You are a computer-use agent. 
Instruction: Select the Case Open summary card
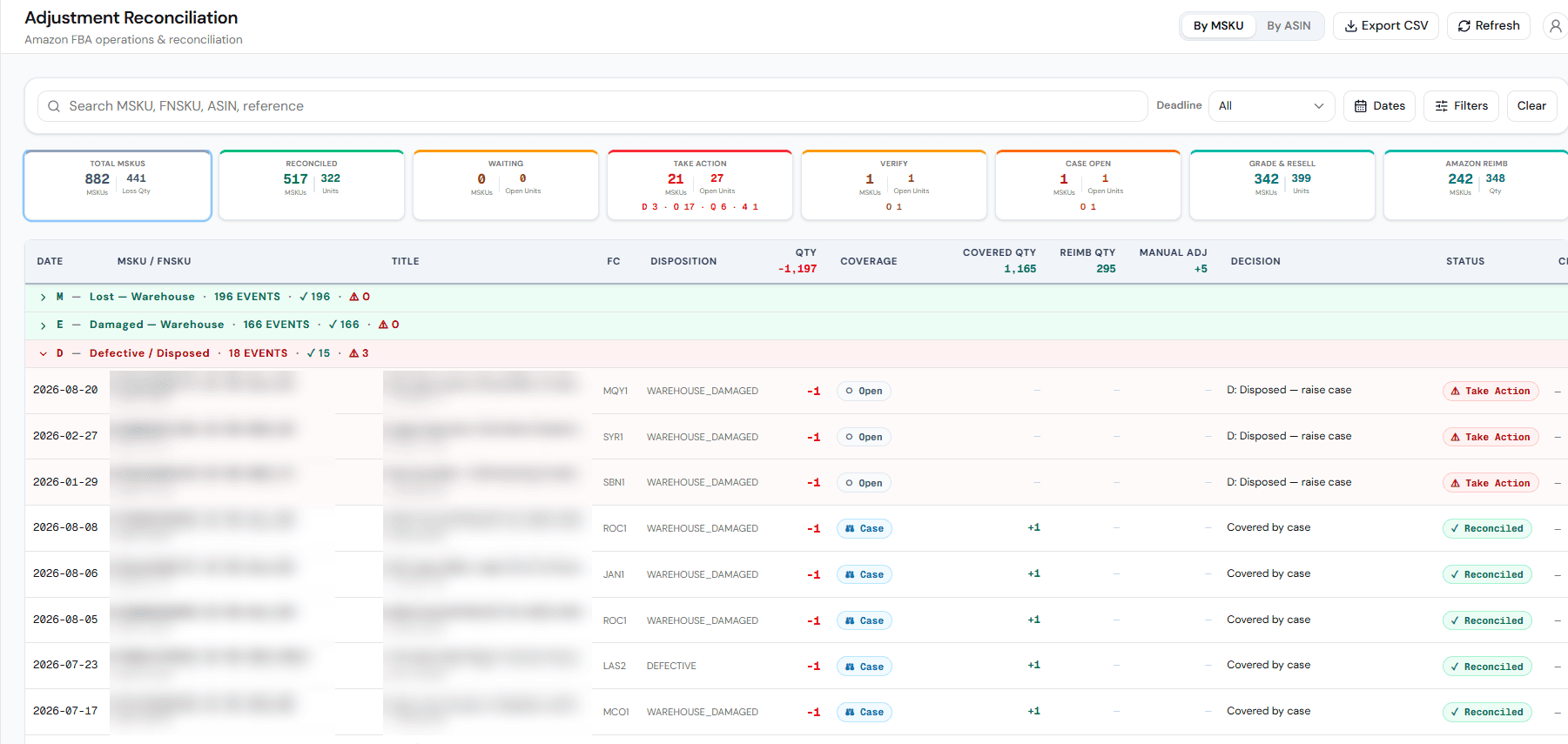coord(1088,185)
